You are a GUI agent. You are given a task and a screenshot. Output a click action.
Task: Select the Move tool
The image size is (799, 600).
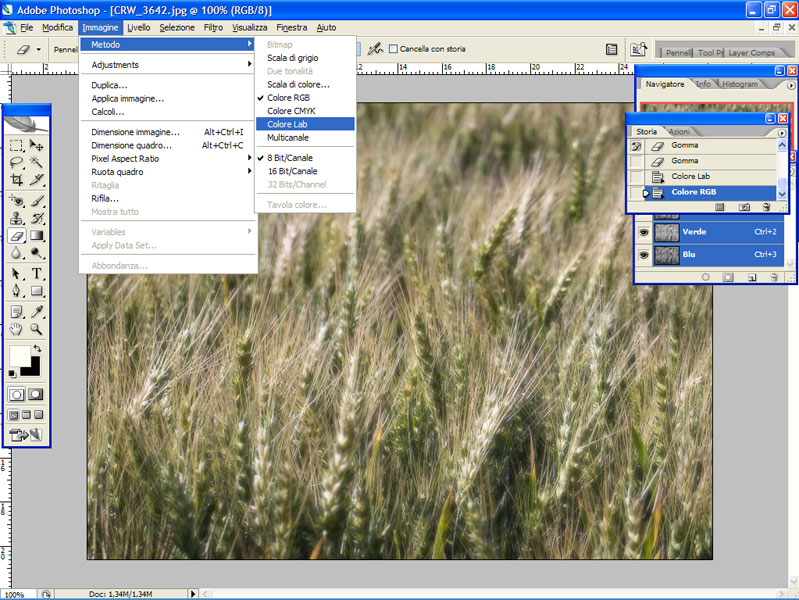37,145
